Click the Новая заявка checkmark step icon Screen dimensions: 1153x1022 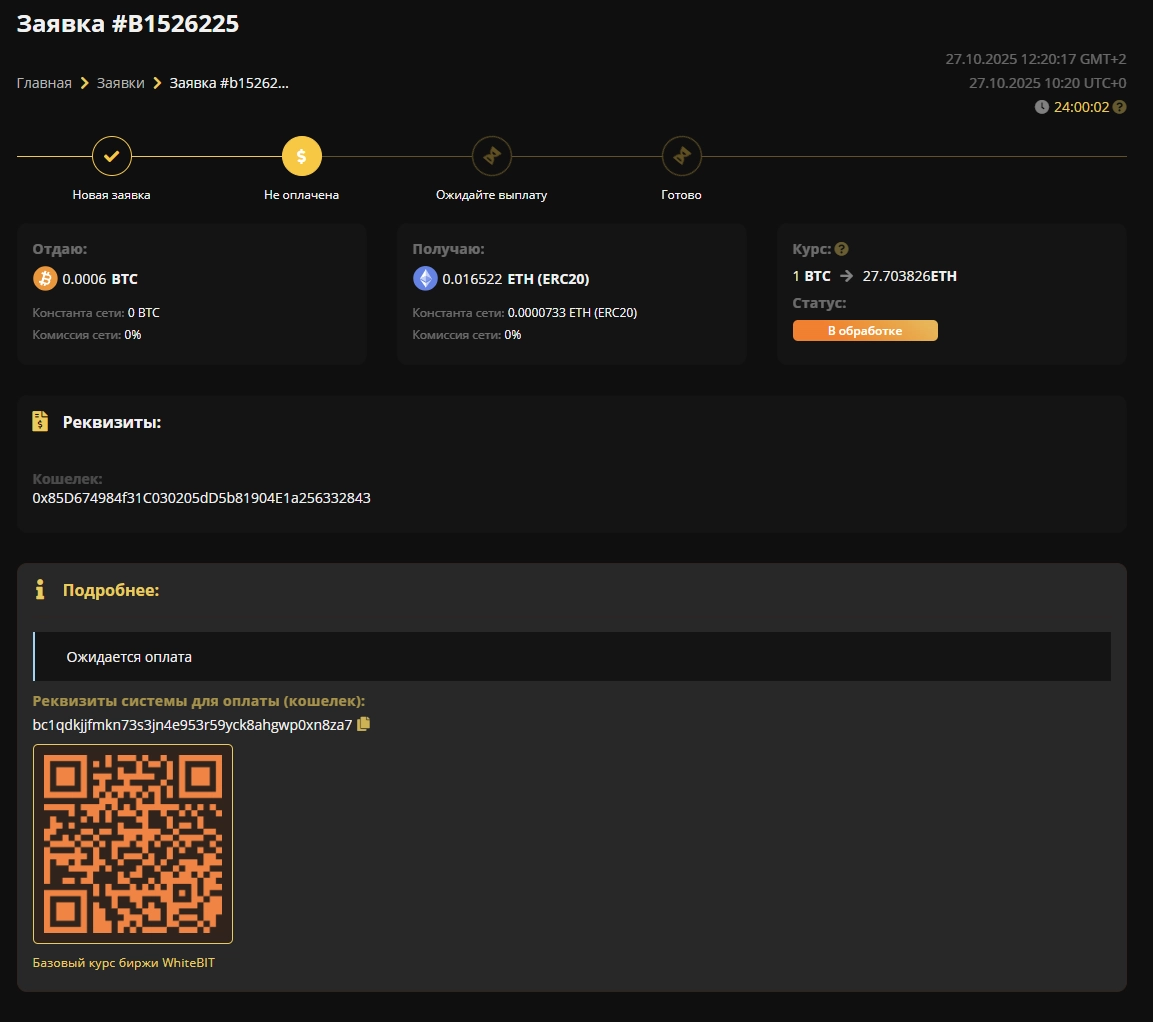[112, 156]
